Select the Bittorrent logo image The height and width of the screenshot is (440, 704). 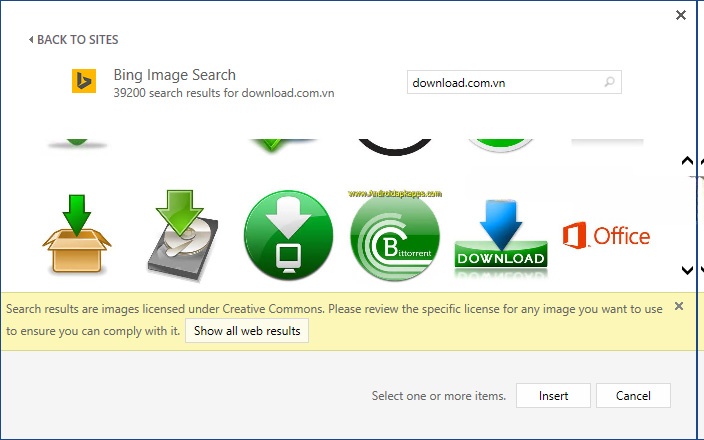pyautogui.click(x=395, y=235)
